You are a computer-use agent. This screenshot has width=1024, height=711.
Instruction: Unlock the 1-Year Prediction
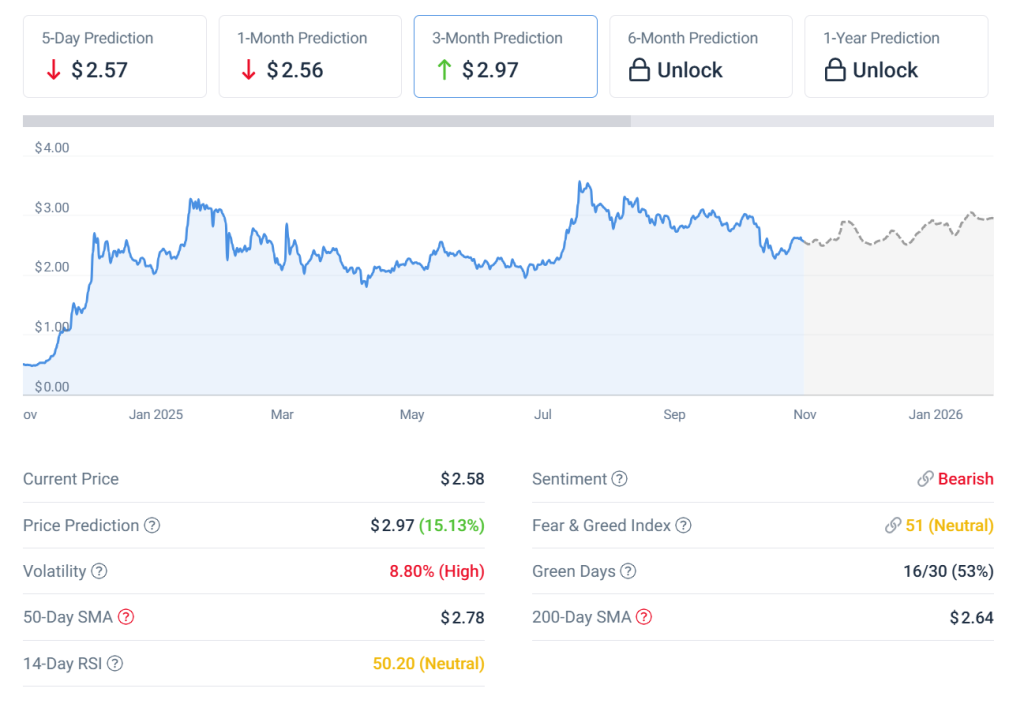pos(896,56)
